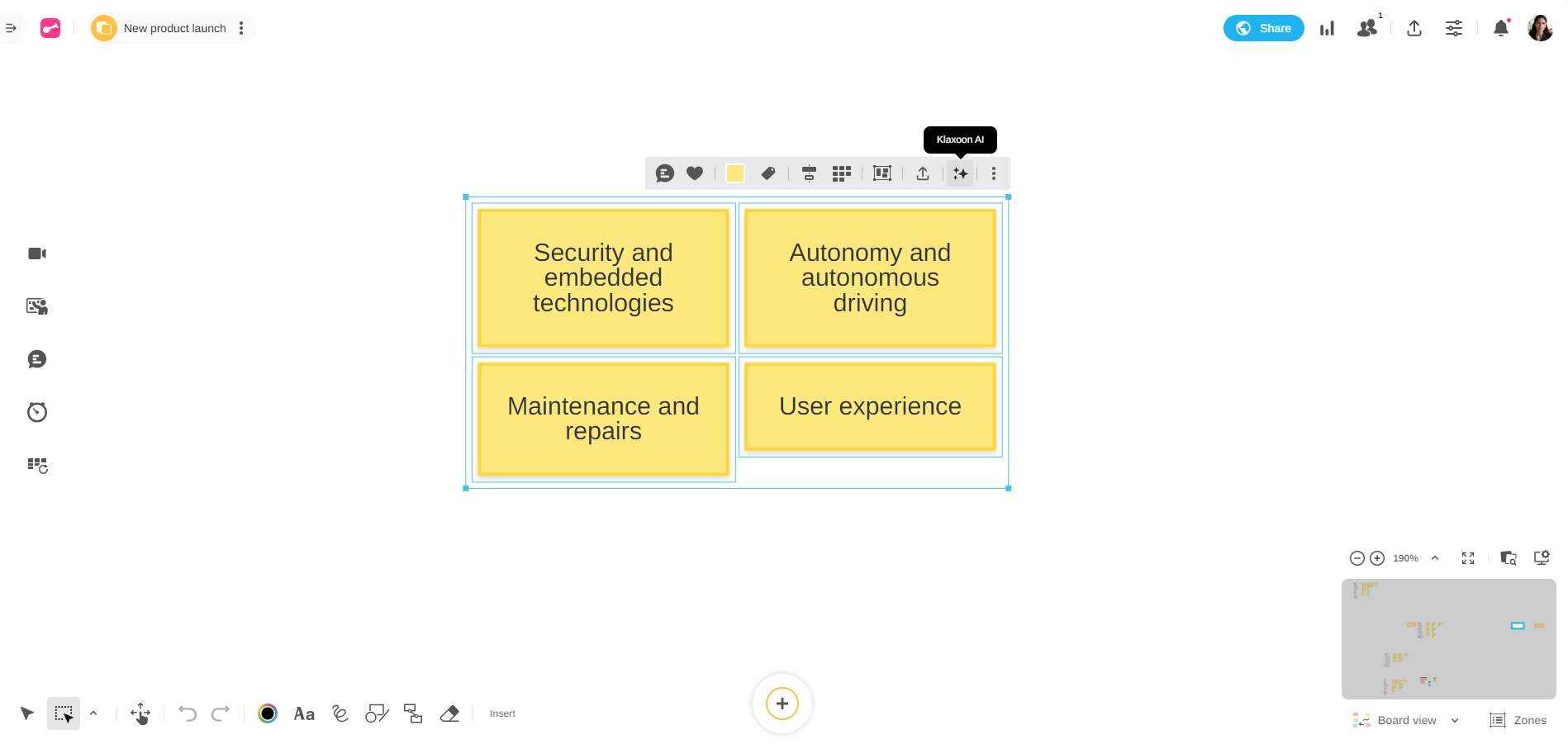Toggle the lasso selection tool
Screen dimensions: 1568x744
(x=64, y=713)
